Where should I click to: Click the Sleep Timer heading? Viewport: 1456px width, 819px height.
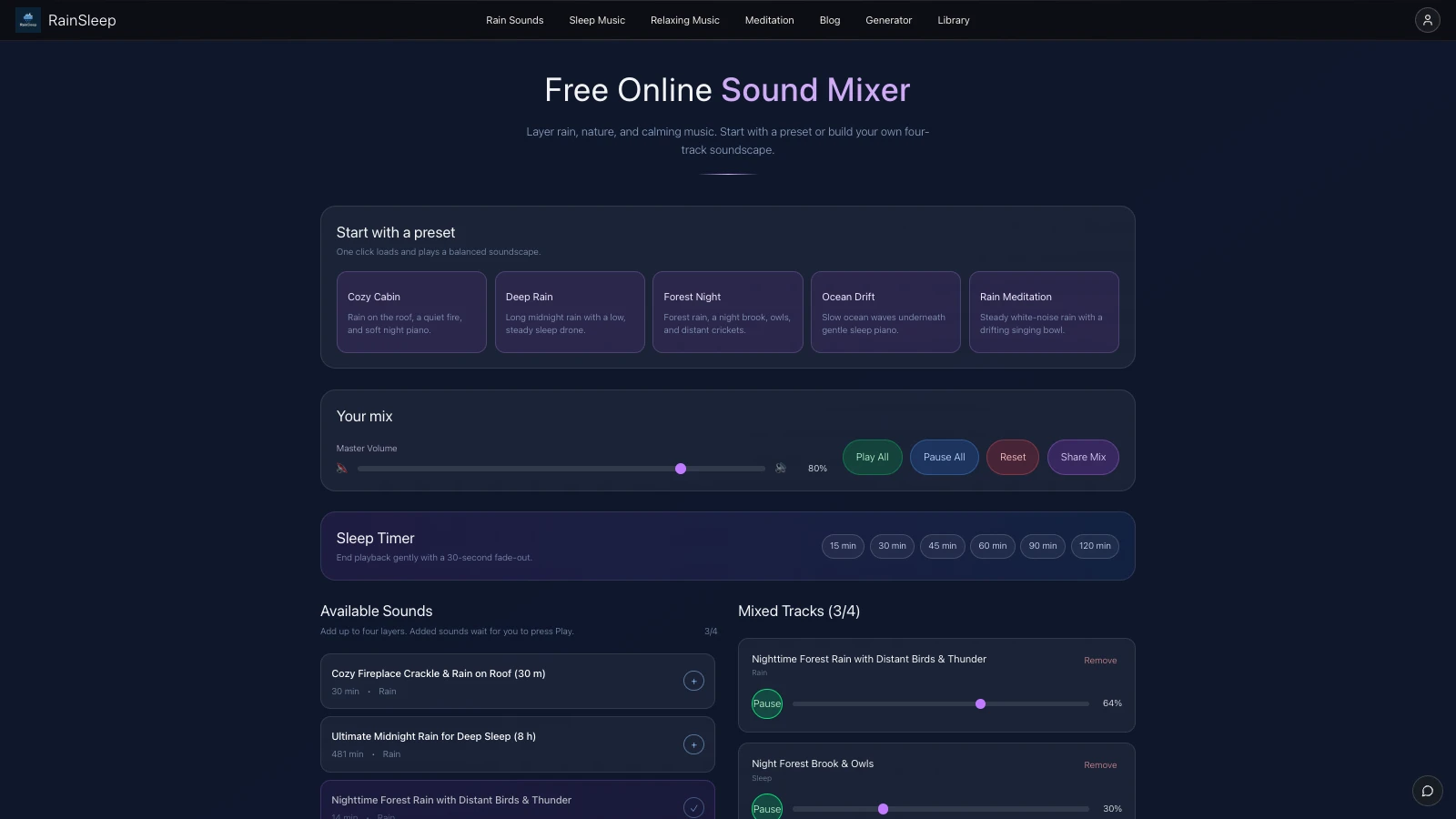point(375,539)
